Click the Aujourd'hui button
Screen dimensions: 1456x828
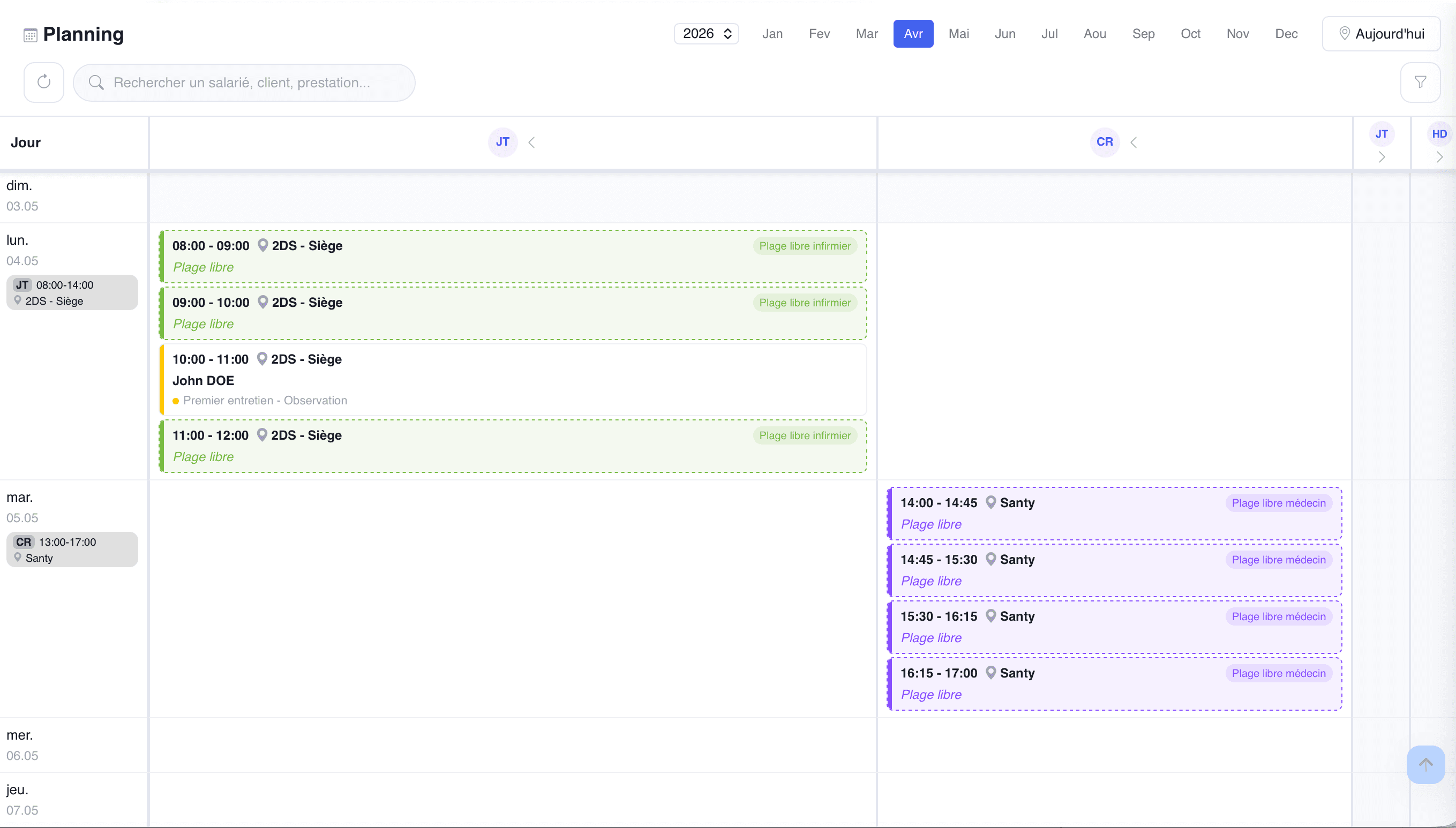point(1381,34)
